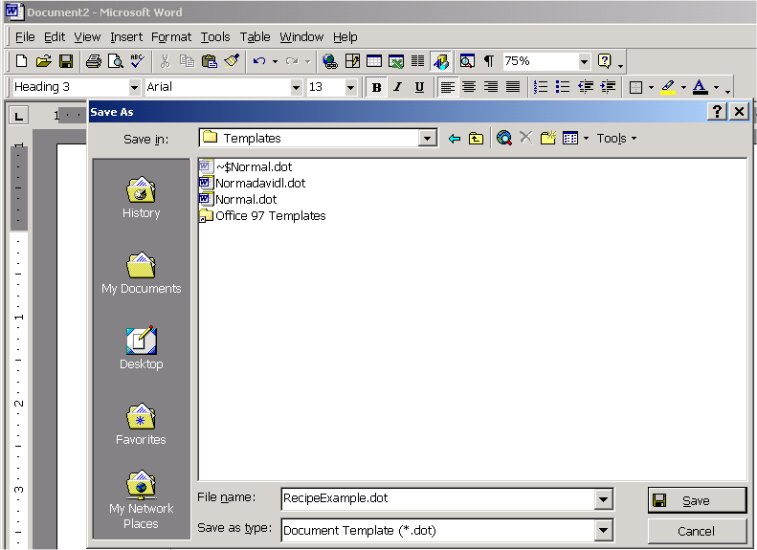Click Search the Web icon in dialog
Screen dimensions: 757x550
point(504,139)
